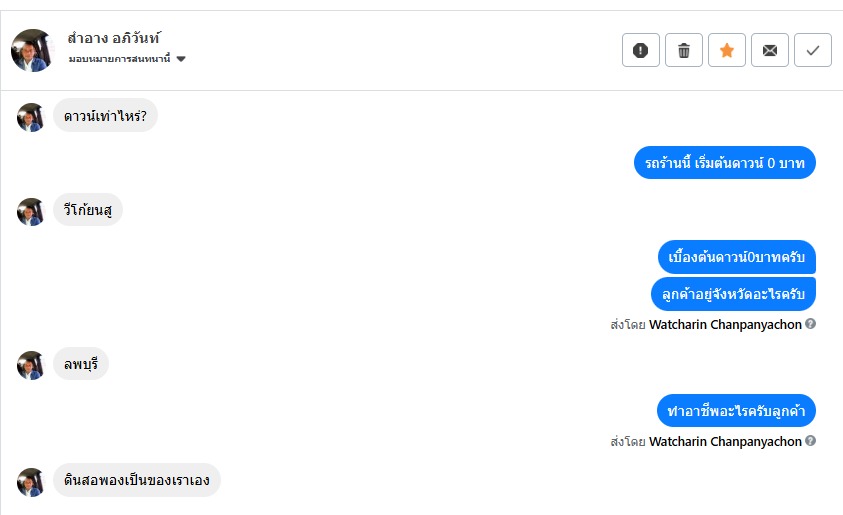Click avatar beside the ดินสอพองเป็นของเราเอง message
This screenshot has height=515, width=843.
tap(31, 482)
